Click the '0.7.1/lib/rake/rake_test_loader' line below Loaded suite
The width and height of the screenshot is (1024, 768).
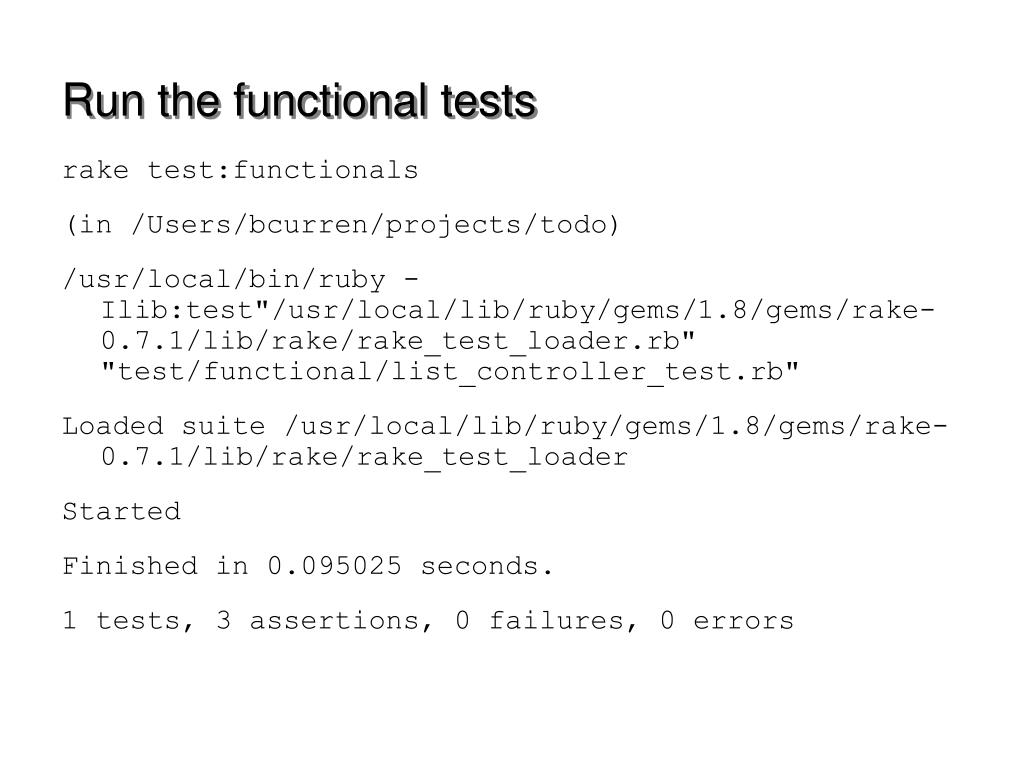(364, 458)
